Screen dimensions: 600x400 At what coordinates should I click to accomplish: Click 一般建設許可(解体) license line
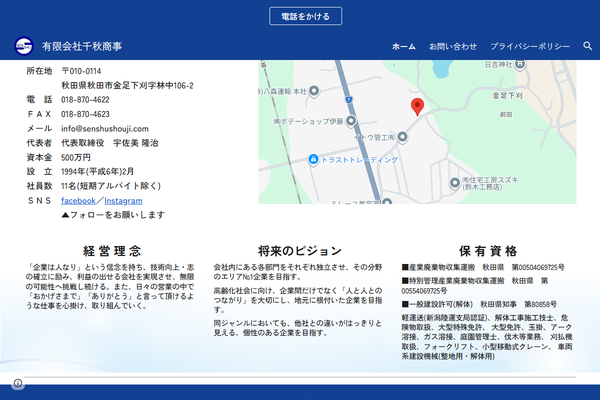[479, 304]
